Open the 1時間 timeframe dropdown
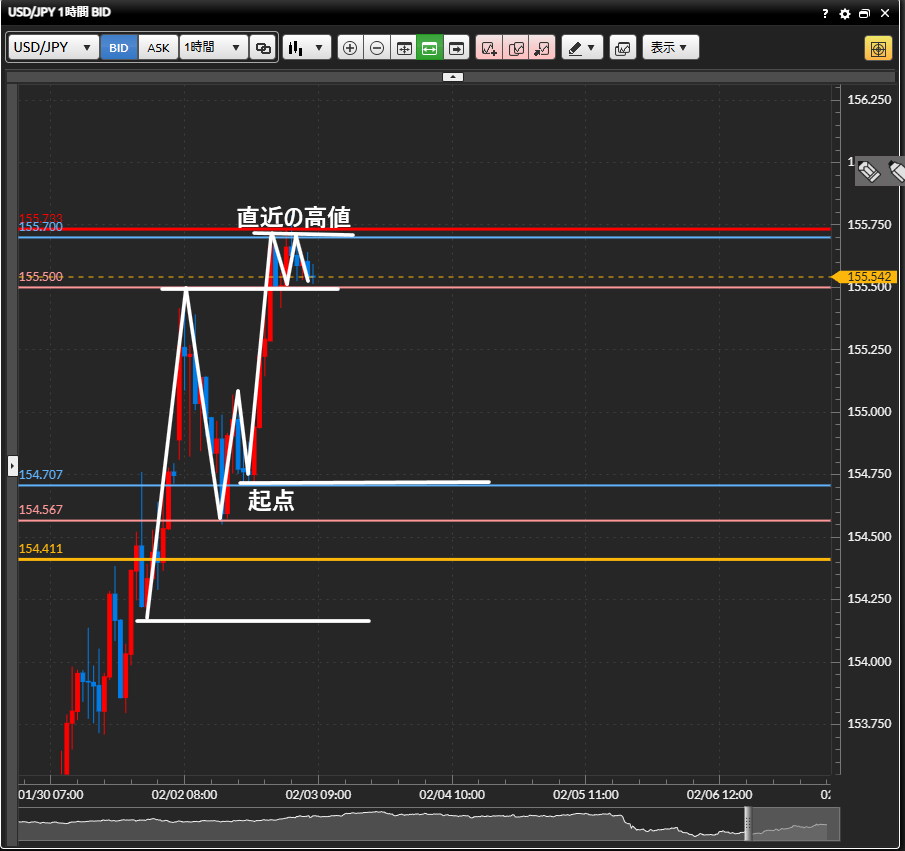The width and height of the screenshot is (905, 851). (213, 48)
